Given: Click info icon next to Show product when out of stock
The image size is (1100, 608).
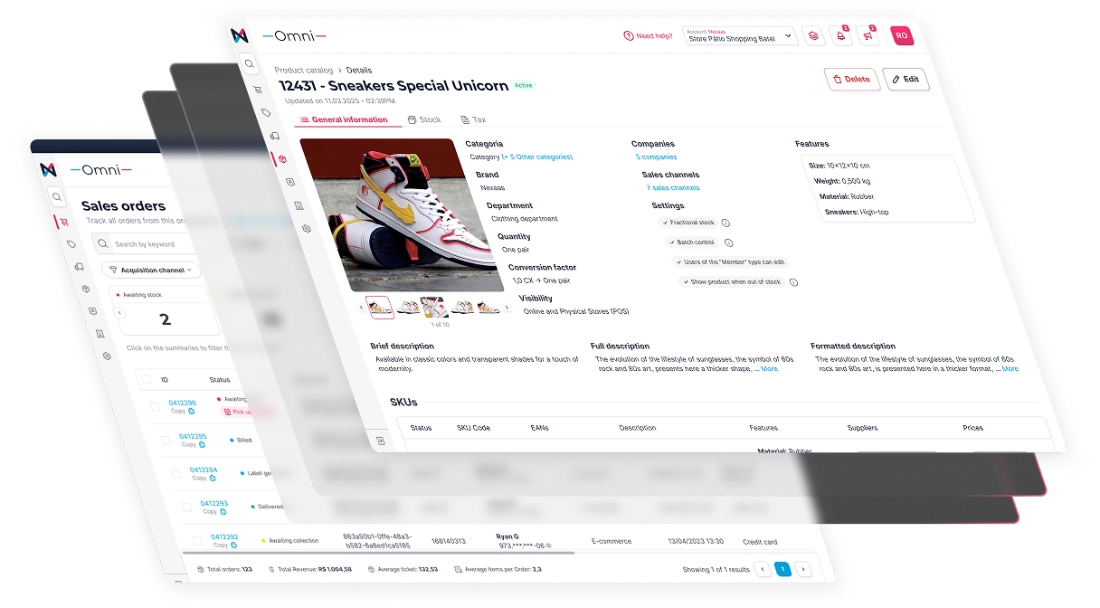Looking at the screenshot, I should click(793, 283).
